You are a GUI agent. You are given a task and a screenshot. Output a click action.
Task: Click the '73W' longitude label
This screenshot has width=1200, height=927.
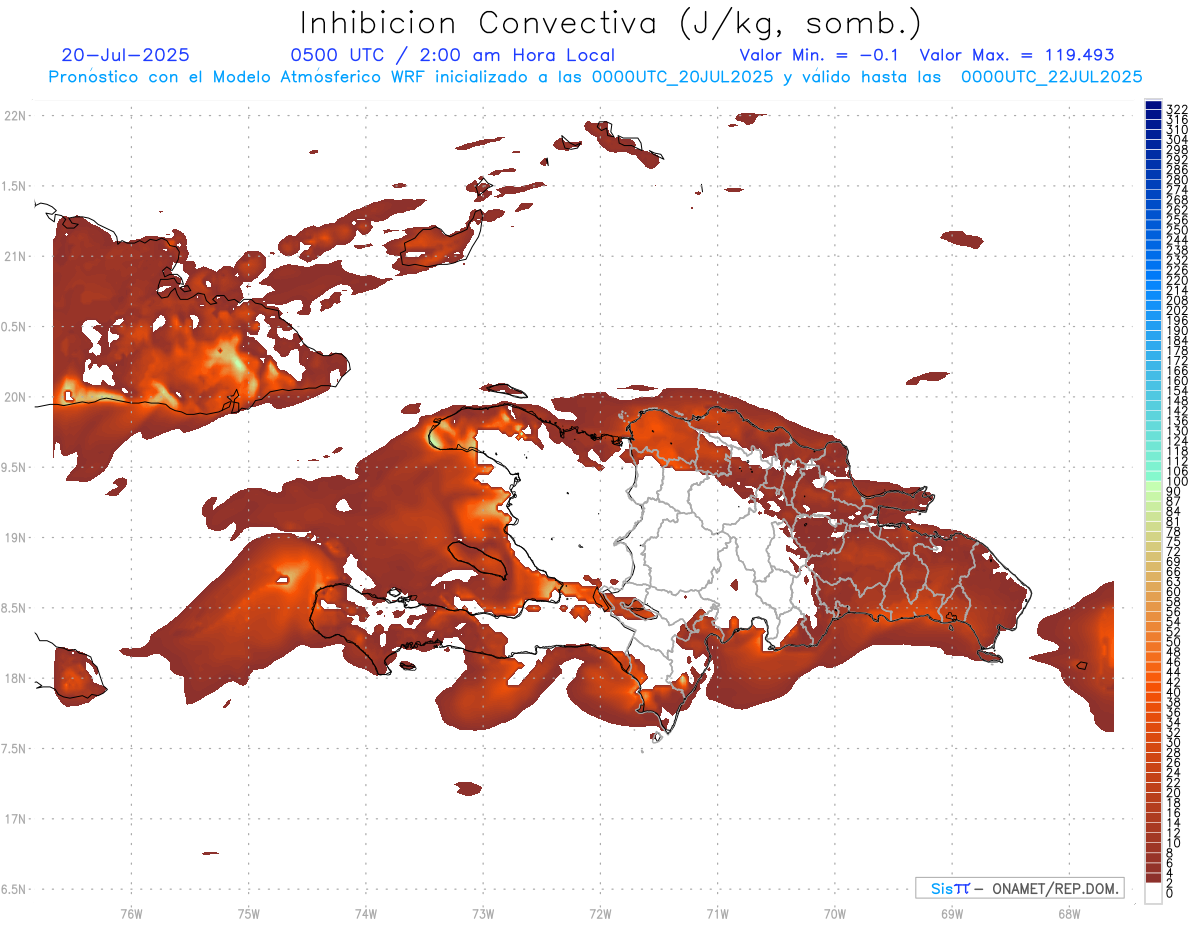(483, 913)
